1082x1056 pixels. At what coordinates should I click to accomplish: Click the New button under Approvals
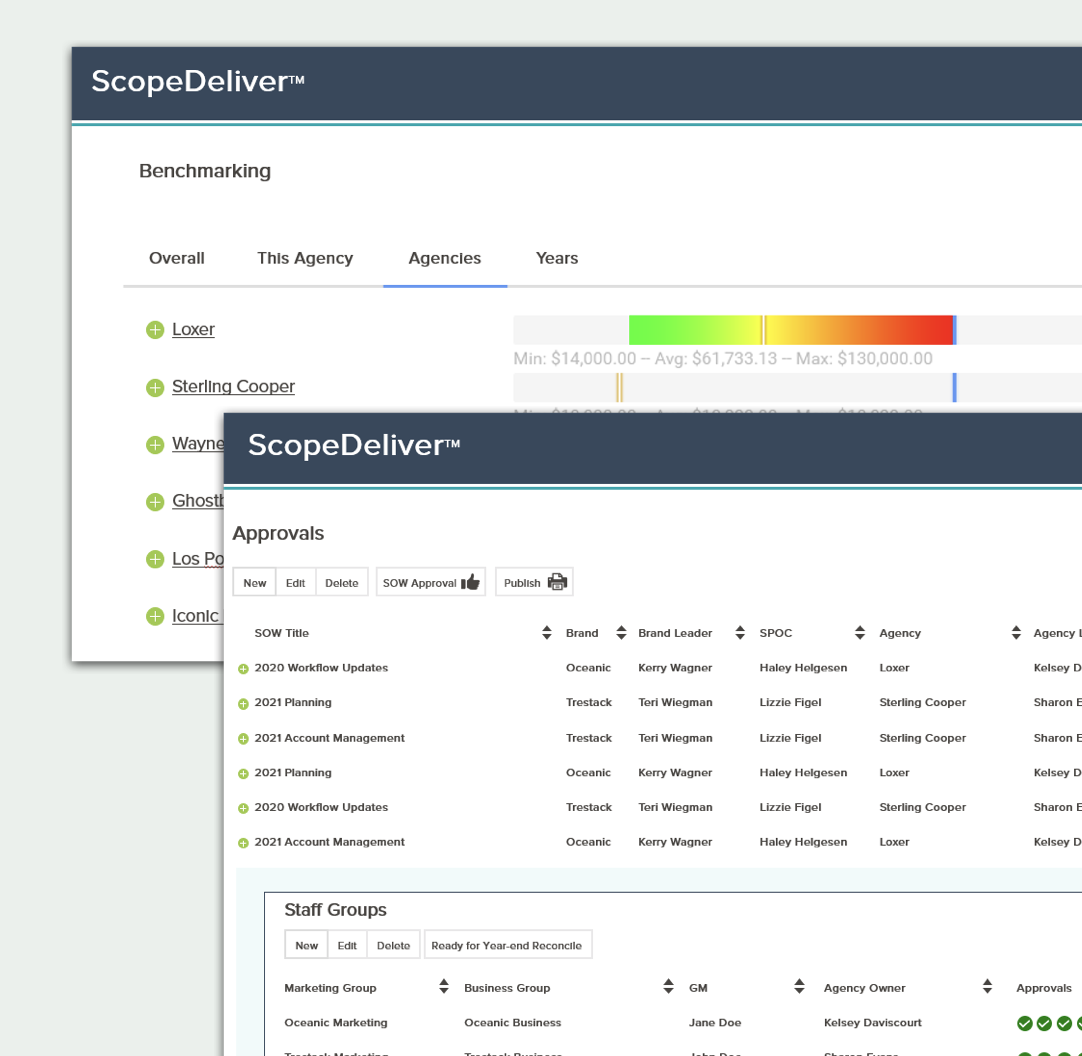(255, 583)
